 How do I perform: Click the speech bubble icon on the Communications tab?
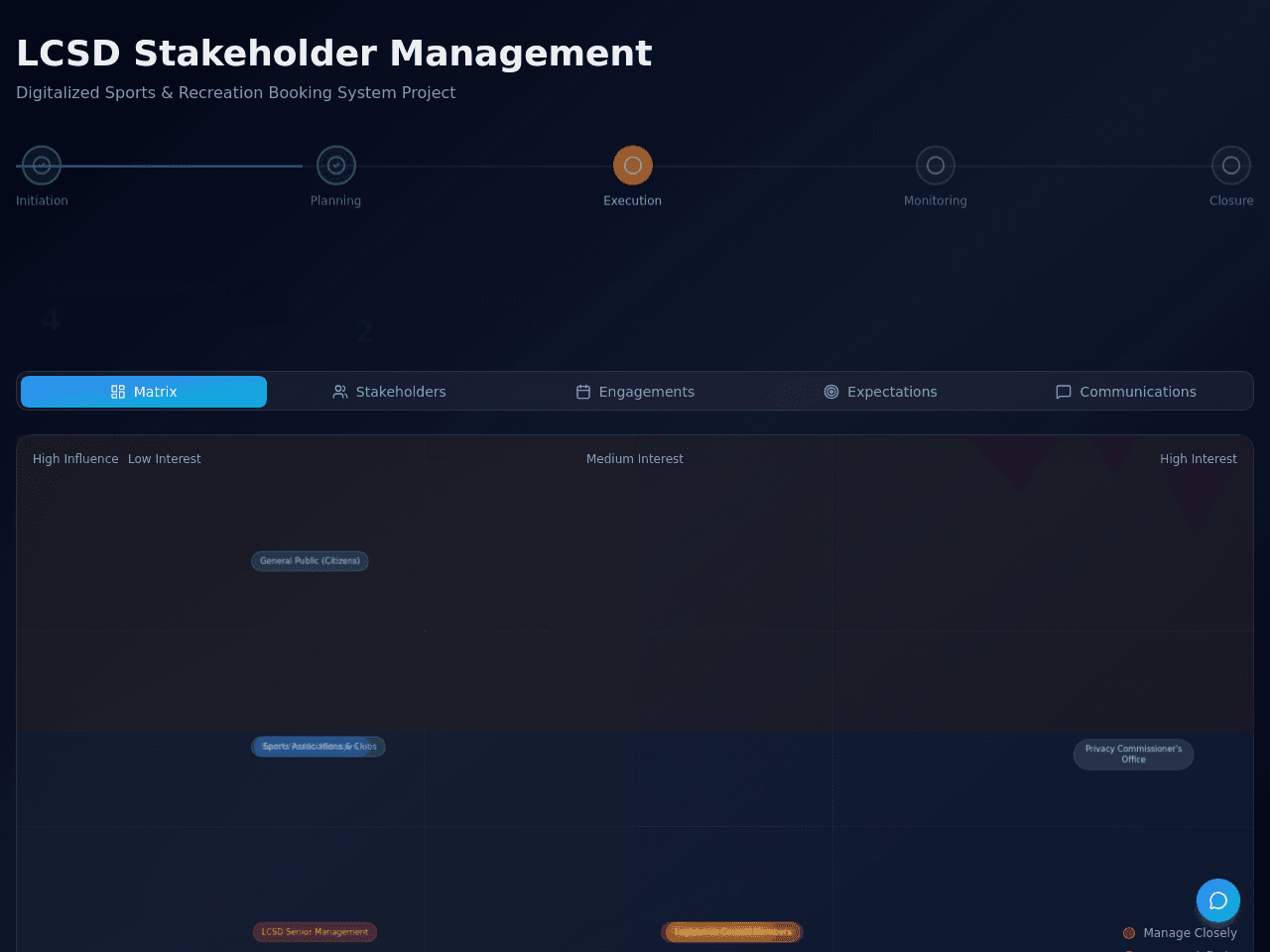click(1064, 392)
